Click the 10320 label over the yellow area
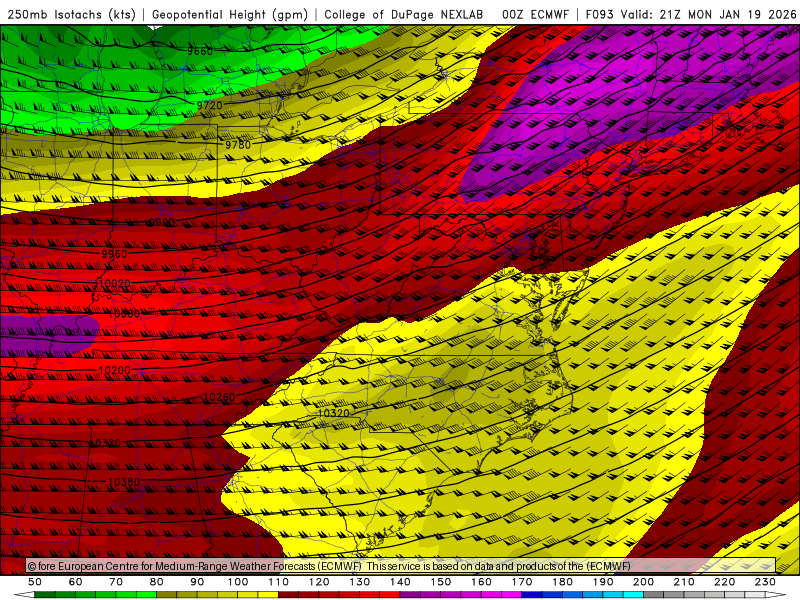800x600 pixels. tap(333, 412)
